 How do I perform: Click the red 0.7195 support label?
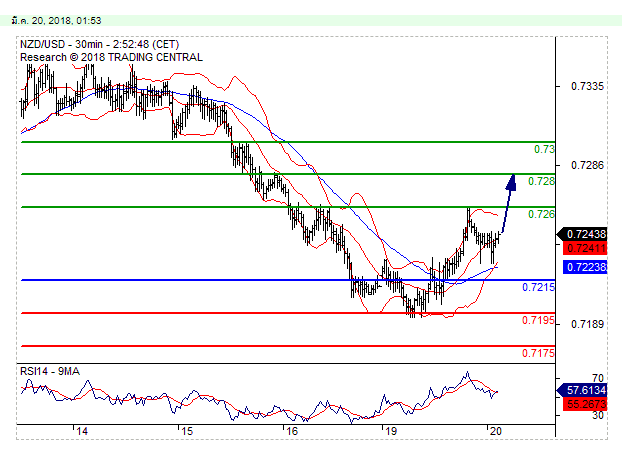[x=538, y=320]
